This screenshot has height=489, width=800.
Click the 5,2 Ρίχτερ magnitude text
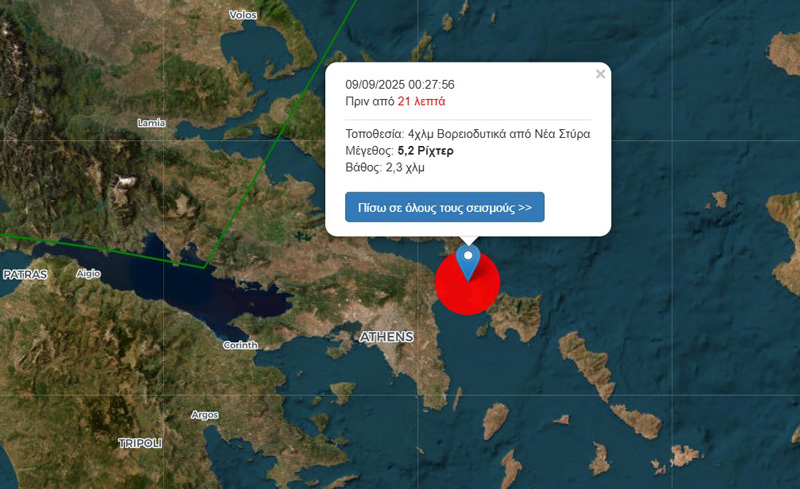[x=426, y=151]
